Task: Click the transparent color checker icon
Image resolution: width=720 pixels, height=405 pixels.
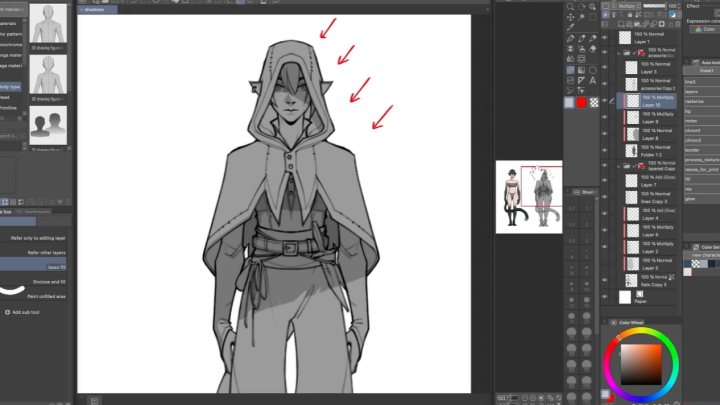Action: (x=595, y=102)
